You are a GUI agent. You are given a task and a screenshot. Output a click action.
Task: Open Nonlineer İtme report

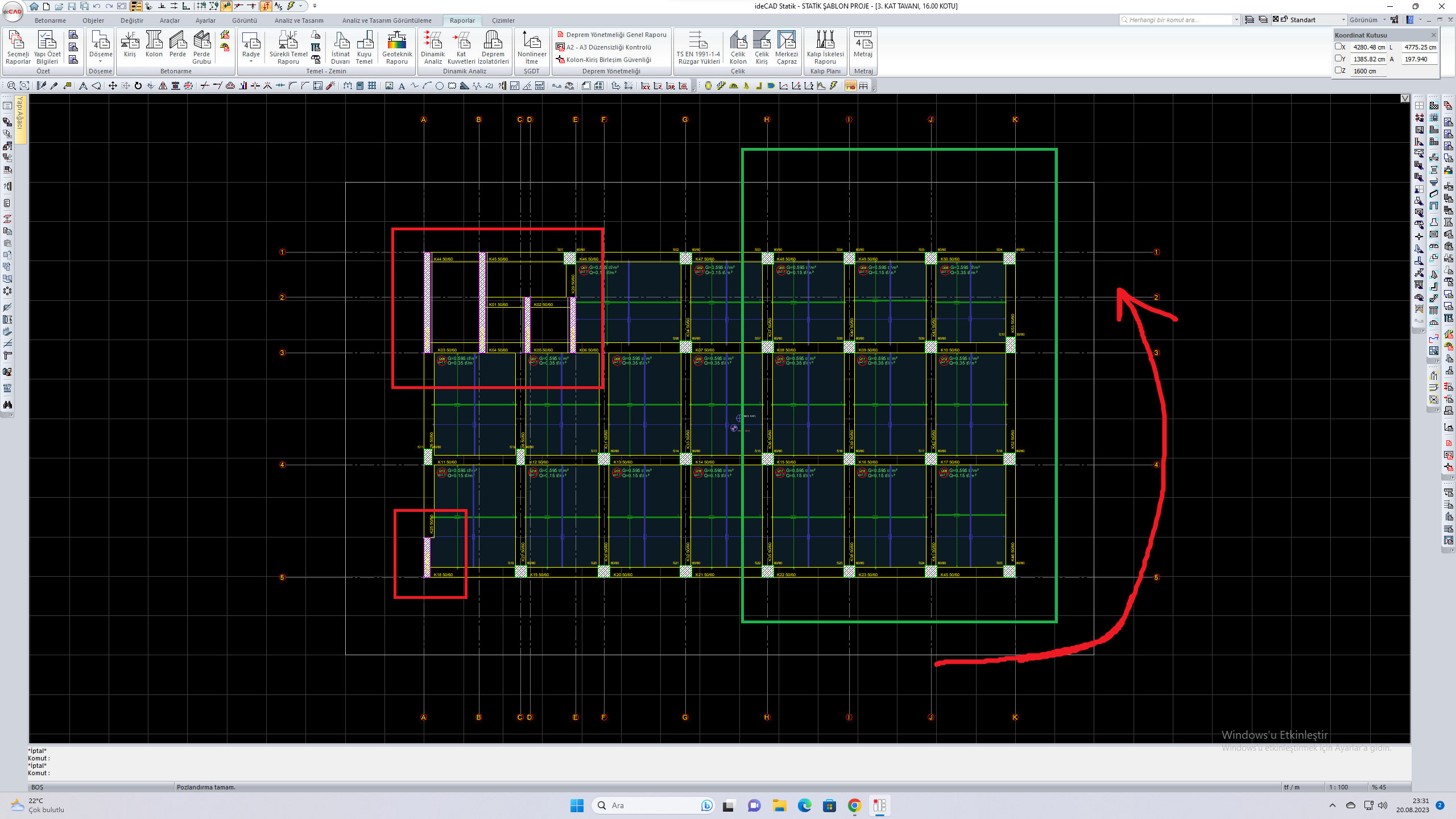pyautogui.click(x=532, y=48)
